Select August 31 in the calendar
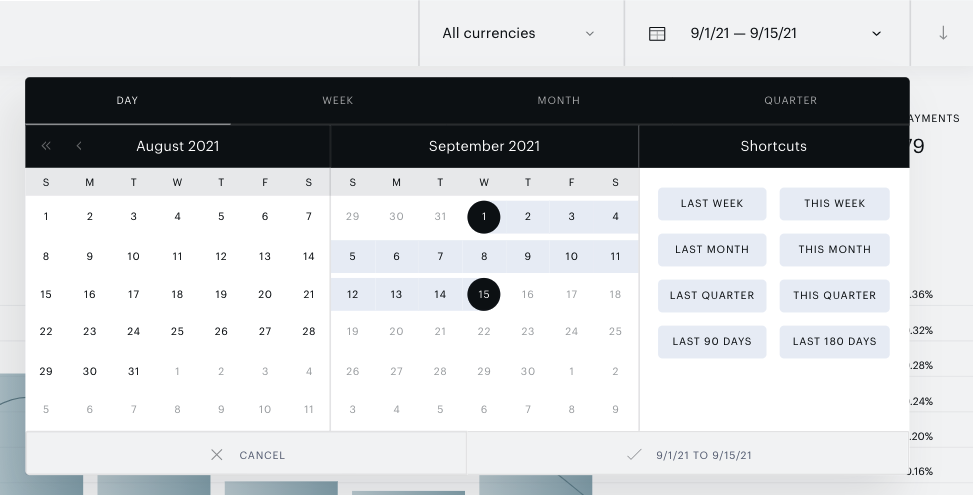 coord(133,372)
